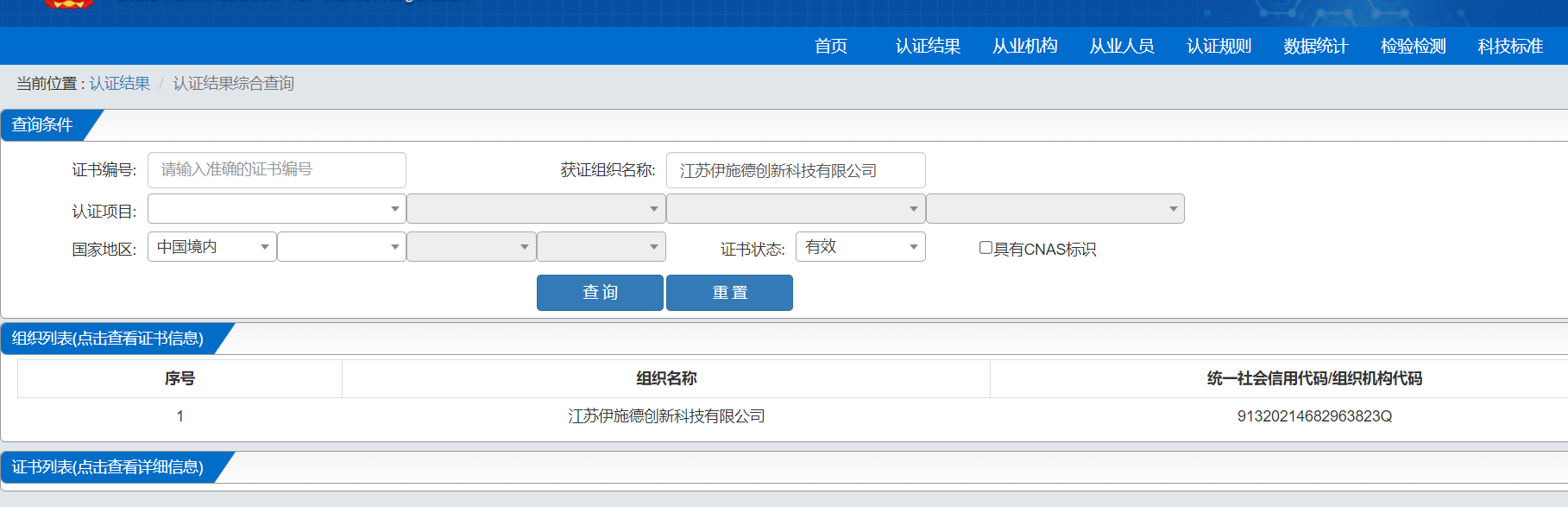Open 检验检测 in the nav bar
This screenshot has width=1568, height=507.
point(1414,47)
